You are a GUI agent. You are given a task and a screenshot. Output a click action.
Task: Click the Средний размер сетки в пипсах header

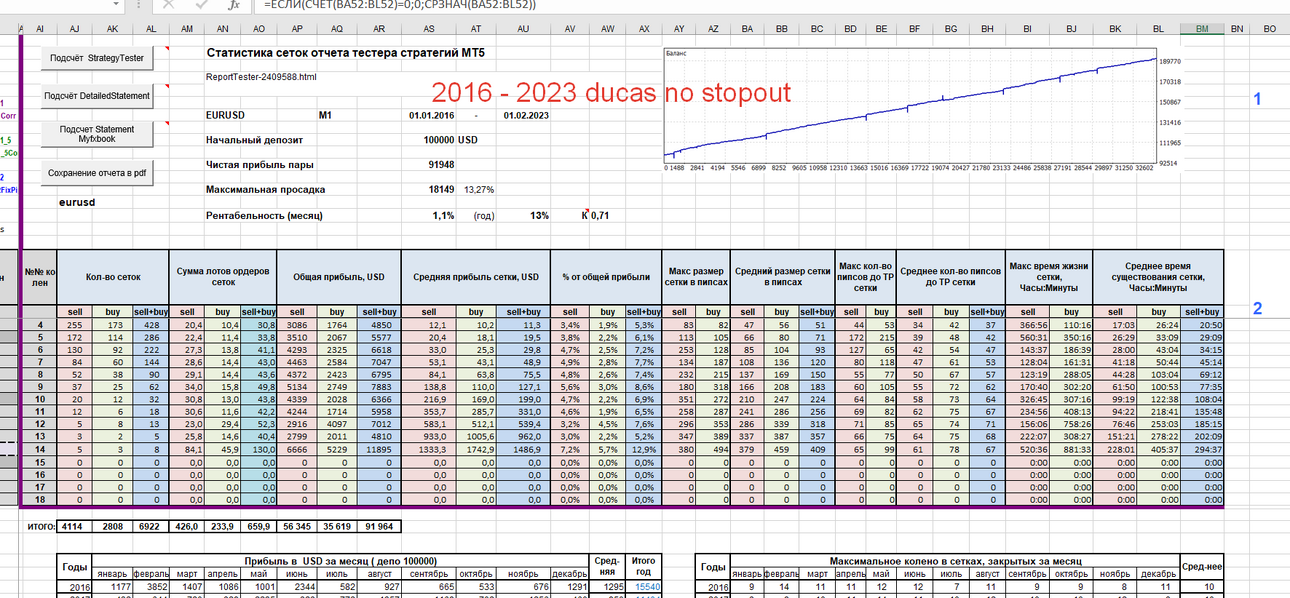783,276
